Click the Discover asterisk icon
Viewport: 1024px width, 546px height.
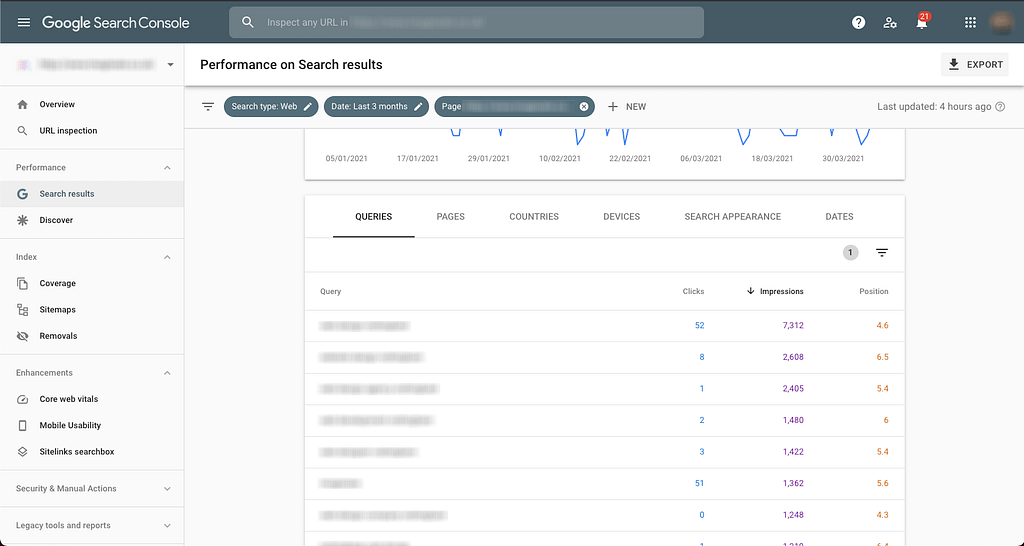(22, 220)
